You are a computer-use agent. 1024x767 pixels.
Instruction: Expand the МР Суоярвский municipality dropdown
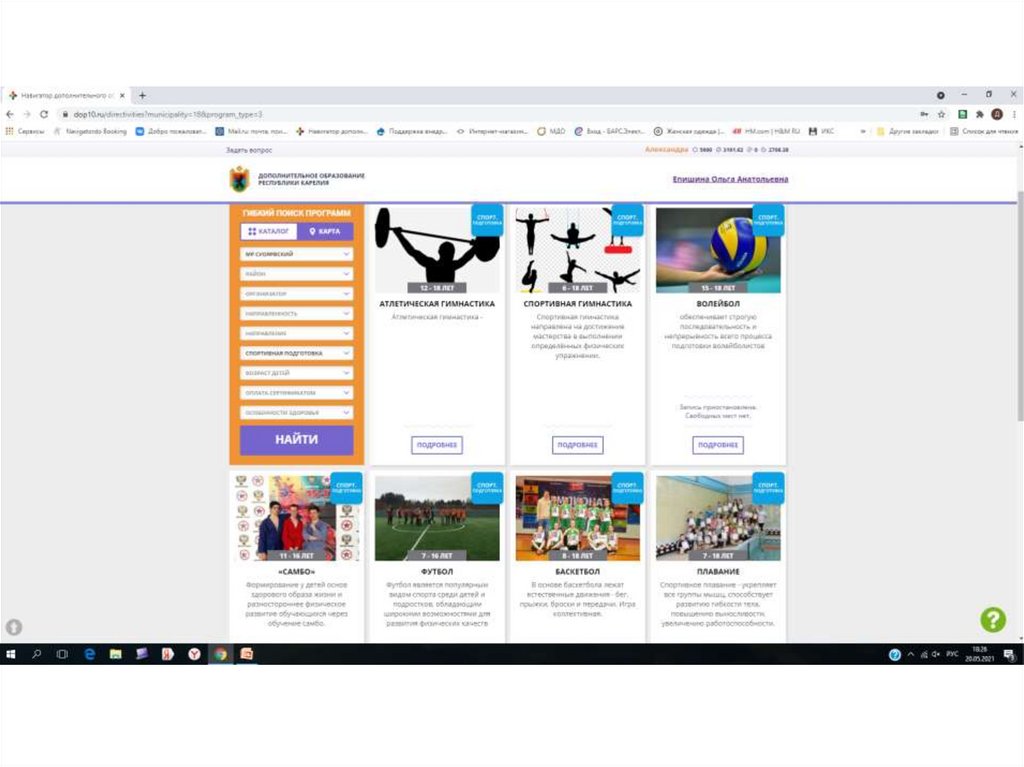point(296,254)
